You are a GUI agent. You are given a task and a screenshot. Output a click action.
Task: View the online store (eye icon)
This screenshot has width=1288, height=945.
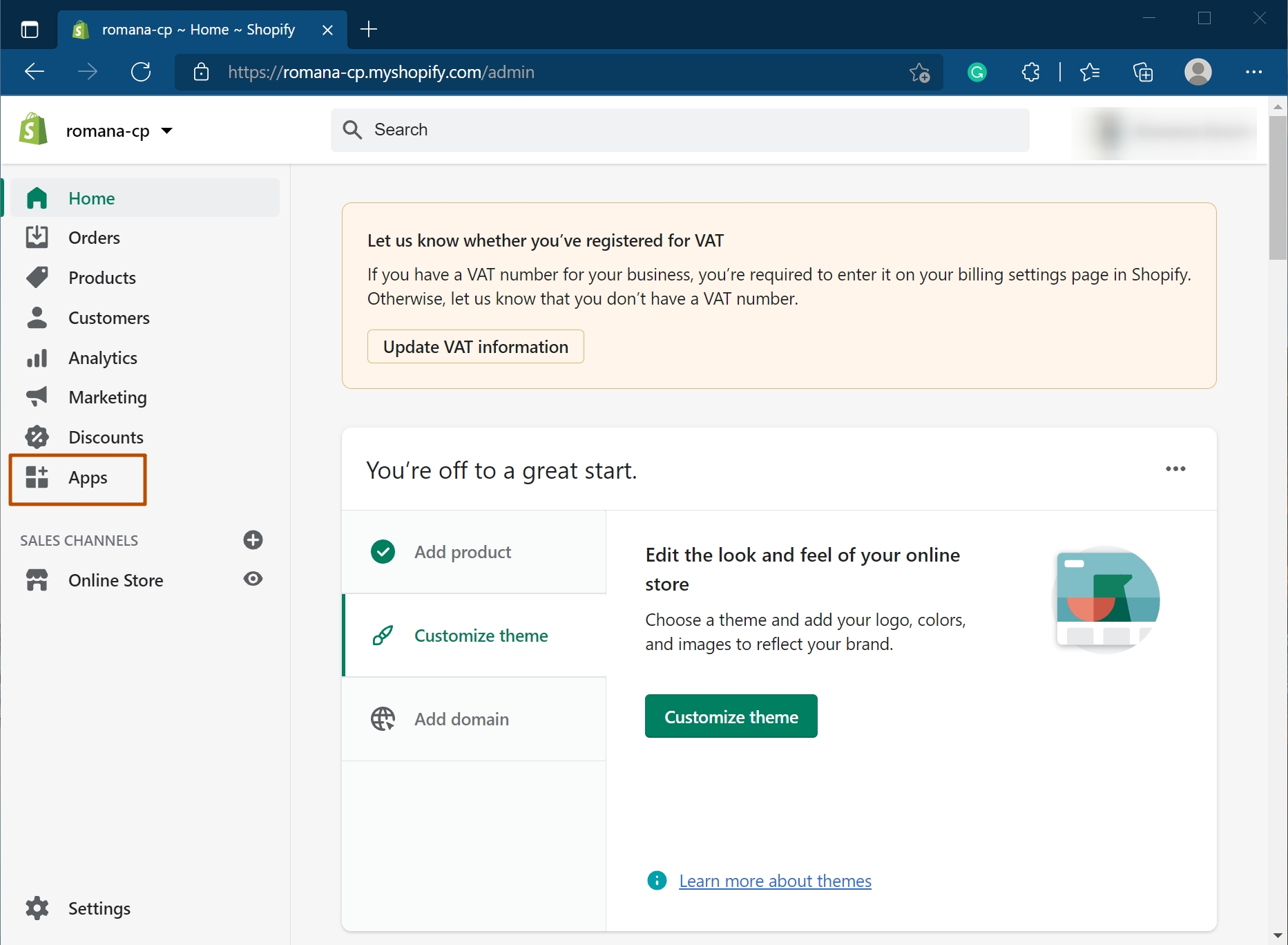[253, 579]
